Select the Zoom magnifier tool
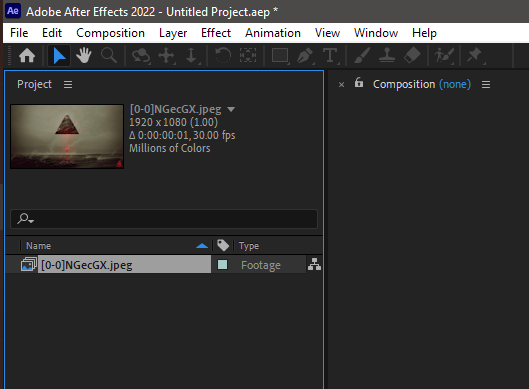Screen dimensions: 529x389 pyautogui.click(x=109, y=56)
